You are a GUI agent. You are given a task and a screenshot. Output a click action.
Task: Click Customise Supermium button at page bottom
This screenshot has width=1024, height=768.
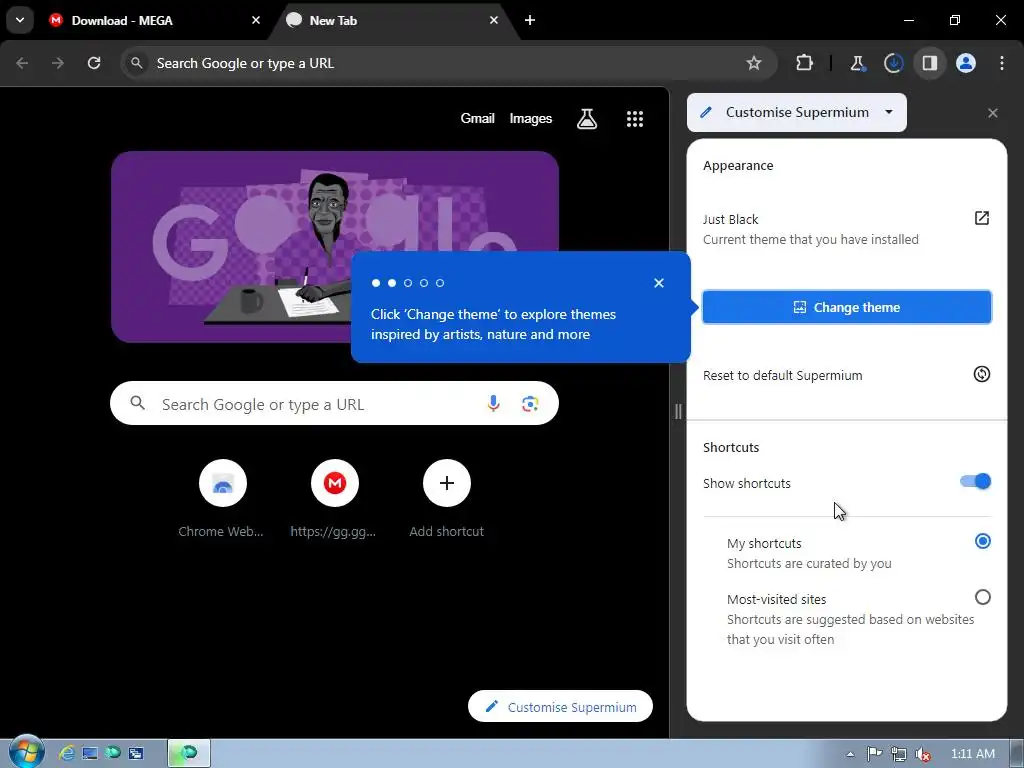point(560,707)
